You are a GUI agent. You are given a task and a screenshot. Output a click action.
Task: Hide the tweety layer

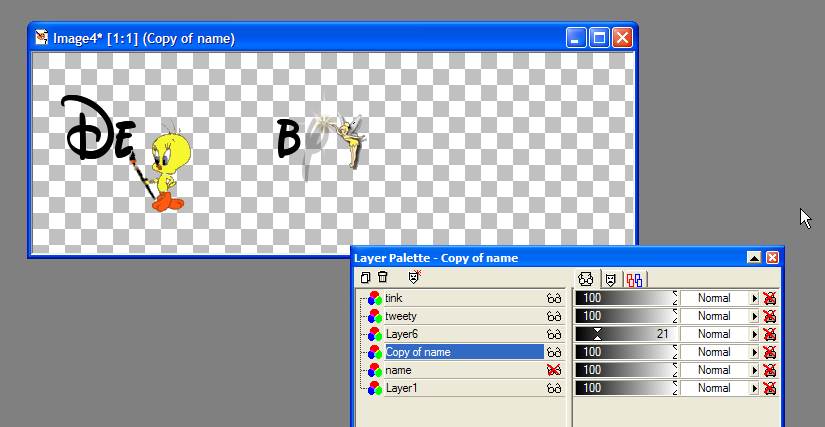tap(554, 316)
